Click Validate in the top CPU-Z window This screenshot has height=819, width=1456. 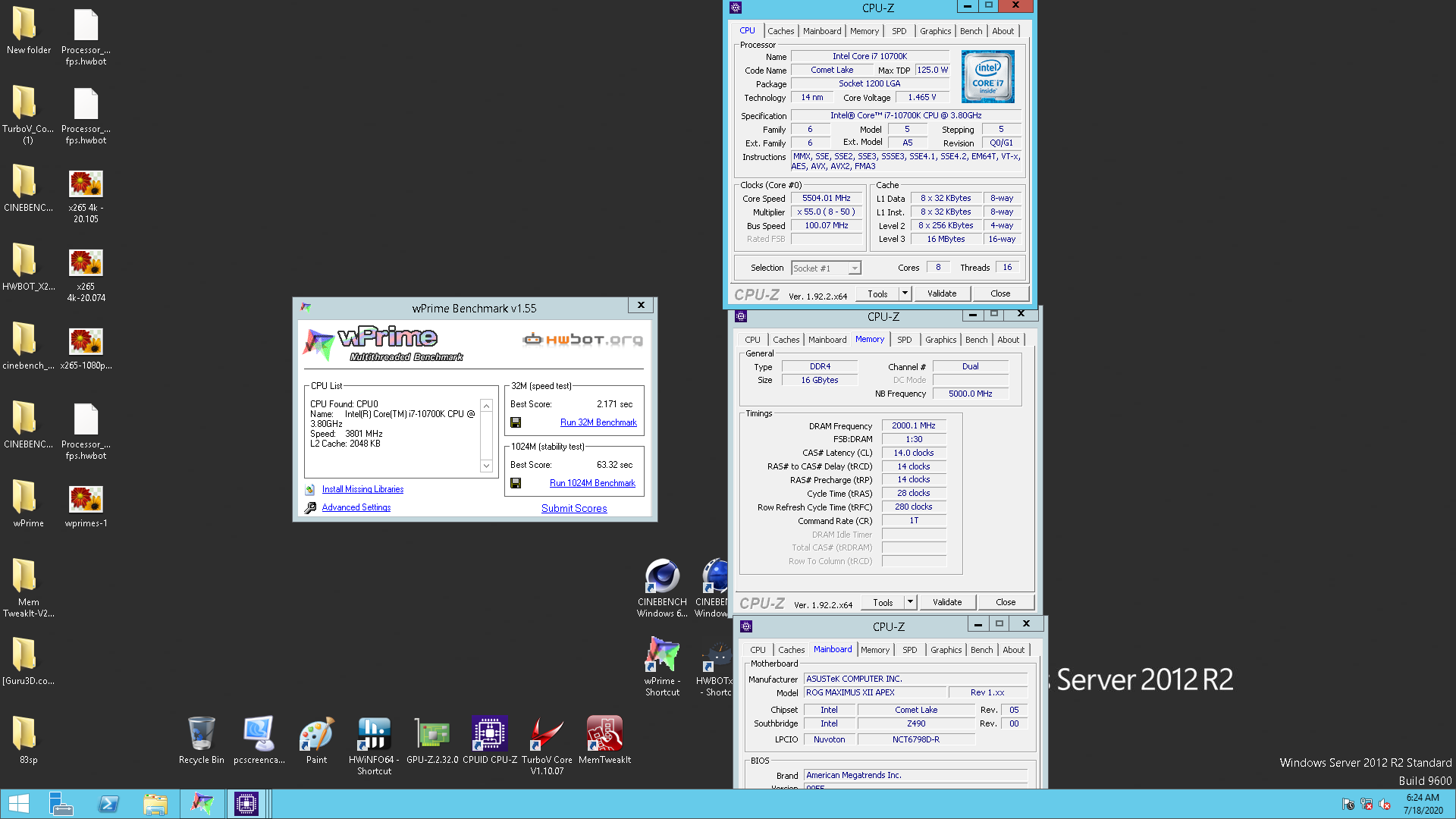click(942, 293)
